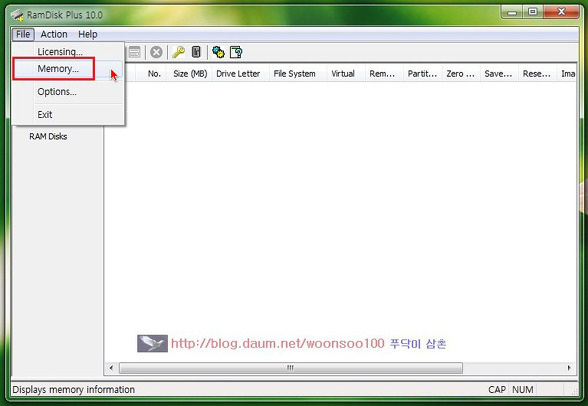Click the RamDisk Plus title bar icon
Image resolution: width=588 pixels, height=406 pixels.
click(x=17, y=15)
